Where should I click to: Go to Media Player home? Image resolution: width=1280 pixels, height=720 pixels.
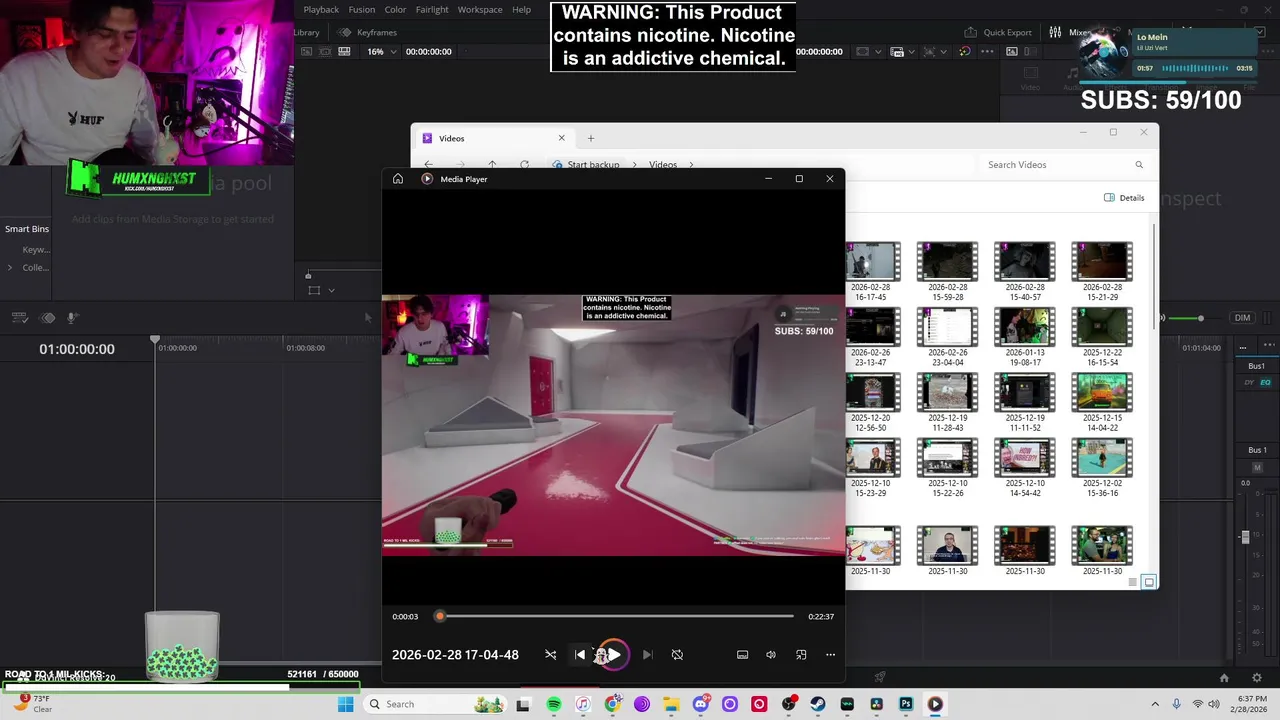398,179
